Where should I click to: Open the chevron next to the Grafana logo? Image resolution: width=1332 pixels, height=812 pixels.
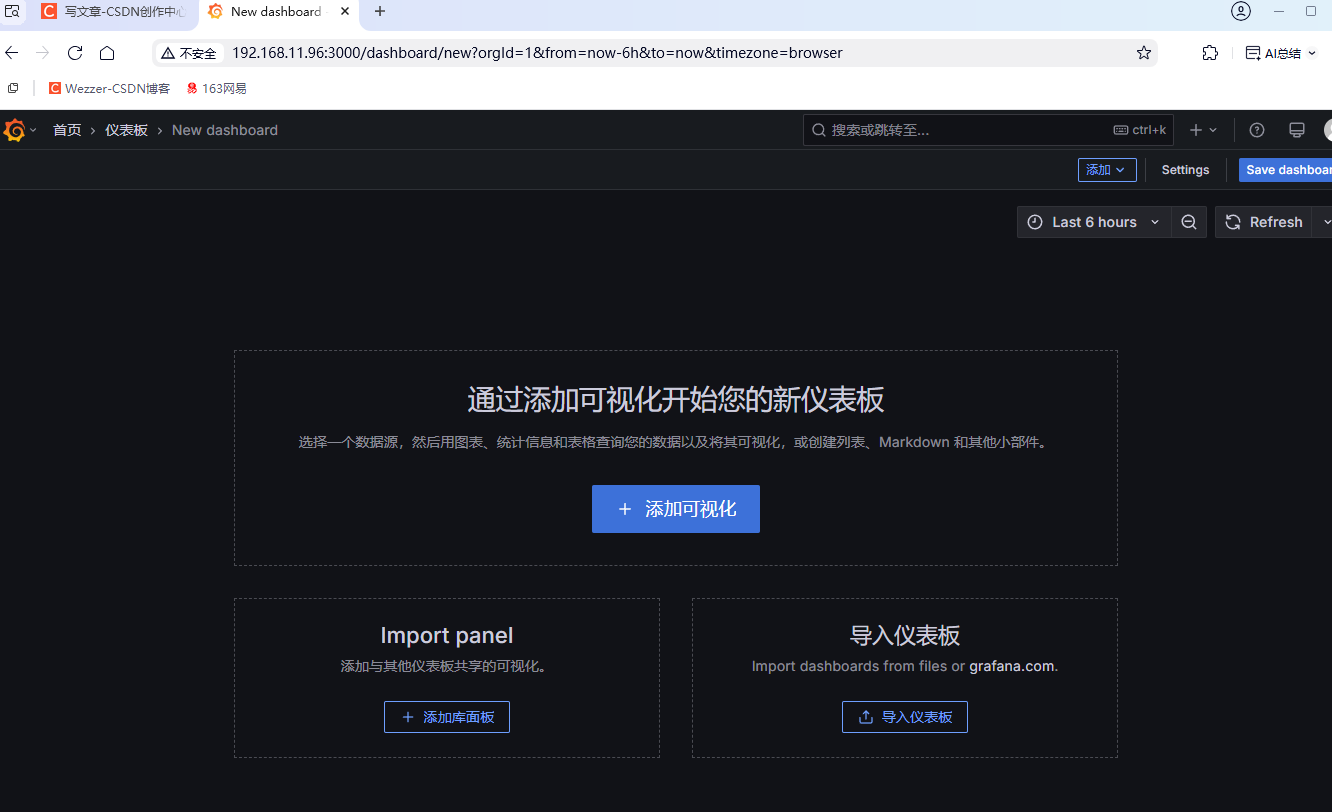click(x=33, y=130)
